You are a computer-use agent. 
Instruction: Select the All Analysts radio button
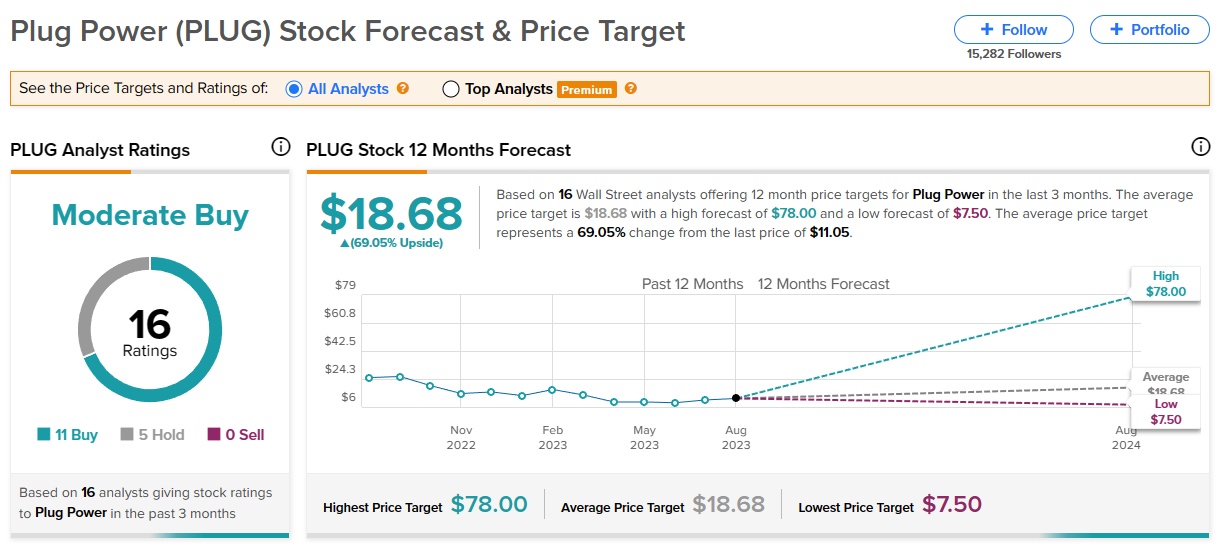click(x=294, y=89)
